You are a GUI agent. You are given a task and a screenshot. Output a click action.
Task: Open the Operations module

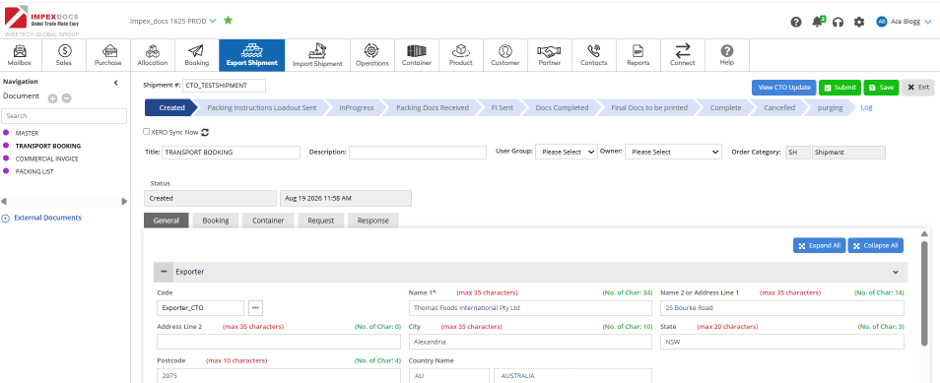[372, 55]
